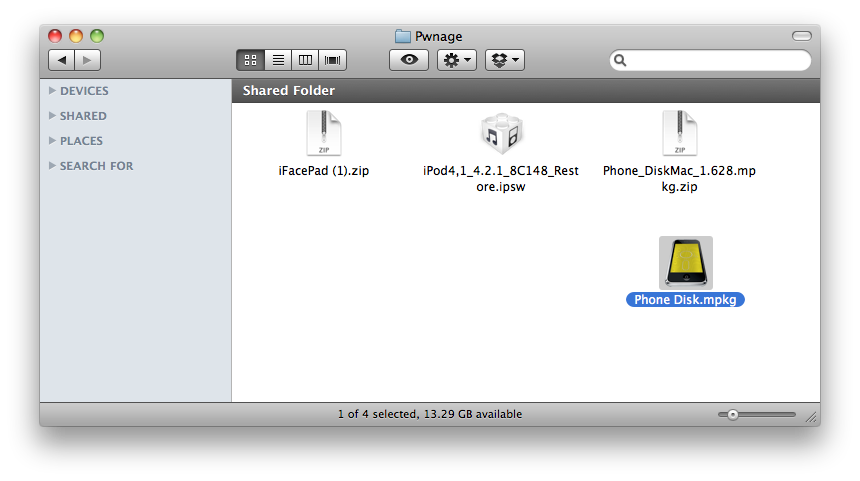Go back to previous folder
The height and width of the screenshot is (481, 860).
click(62, 60)
